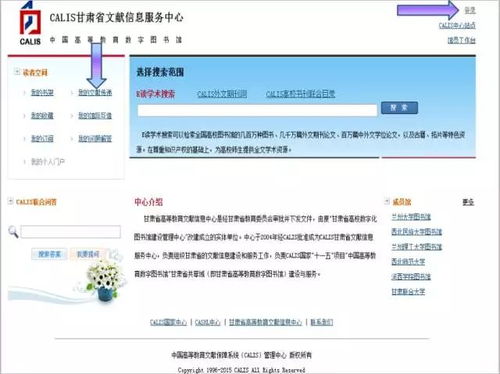Open the 甘肃联合大学 member link

coord(408,292)
